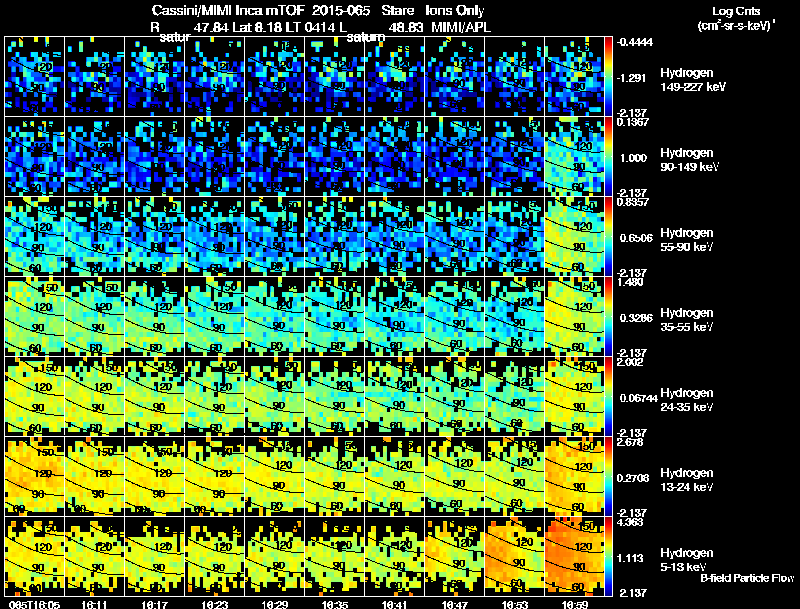Click the "B-field Particle Flow" caption

pyautogui.click(x=747, y=578)
